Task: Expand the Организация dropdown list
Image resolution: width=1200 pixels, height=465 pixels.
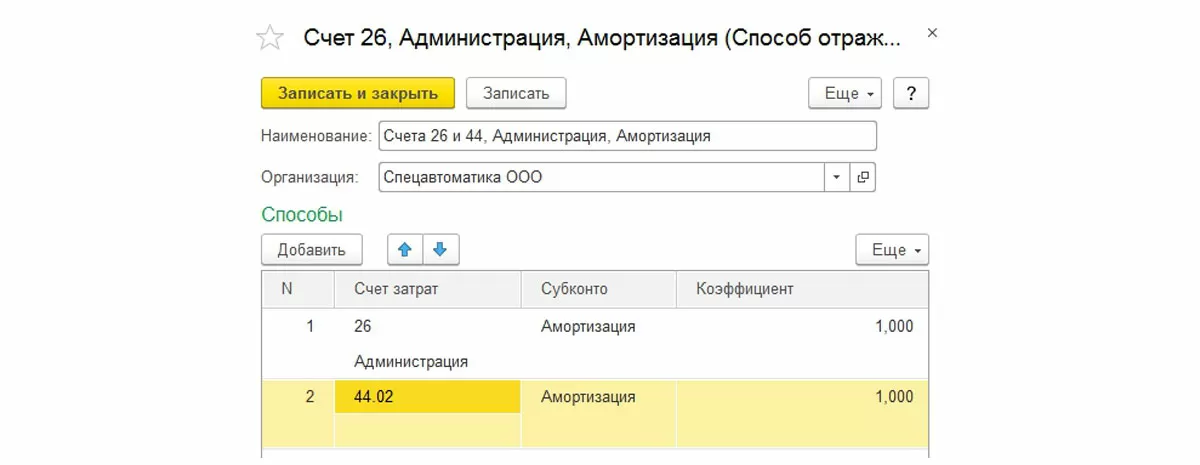Action: (837, 177)
